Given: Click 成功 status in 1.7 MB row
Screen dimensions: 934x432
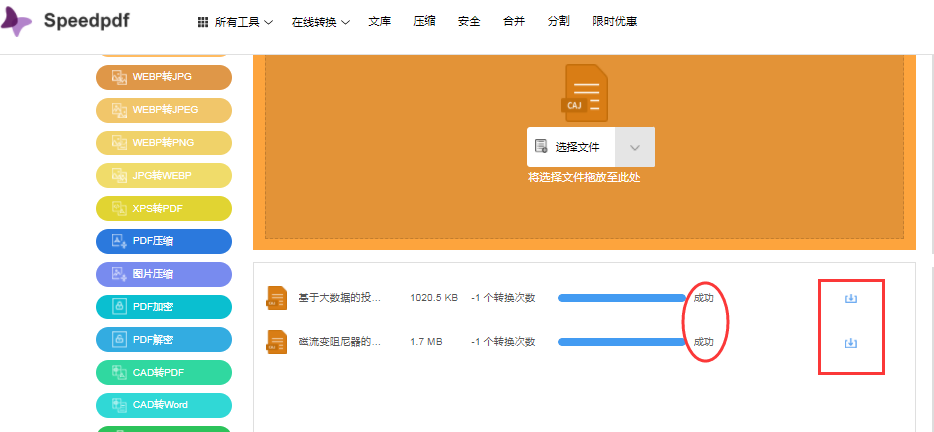Looking at the screenshot, I should [x=703, y=341].
